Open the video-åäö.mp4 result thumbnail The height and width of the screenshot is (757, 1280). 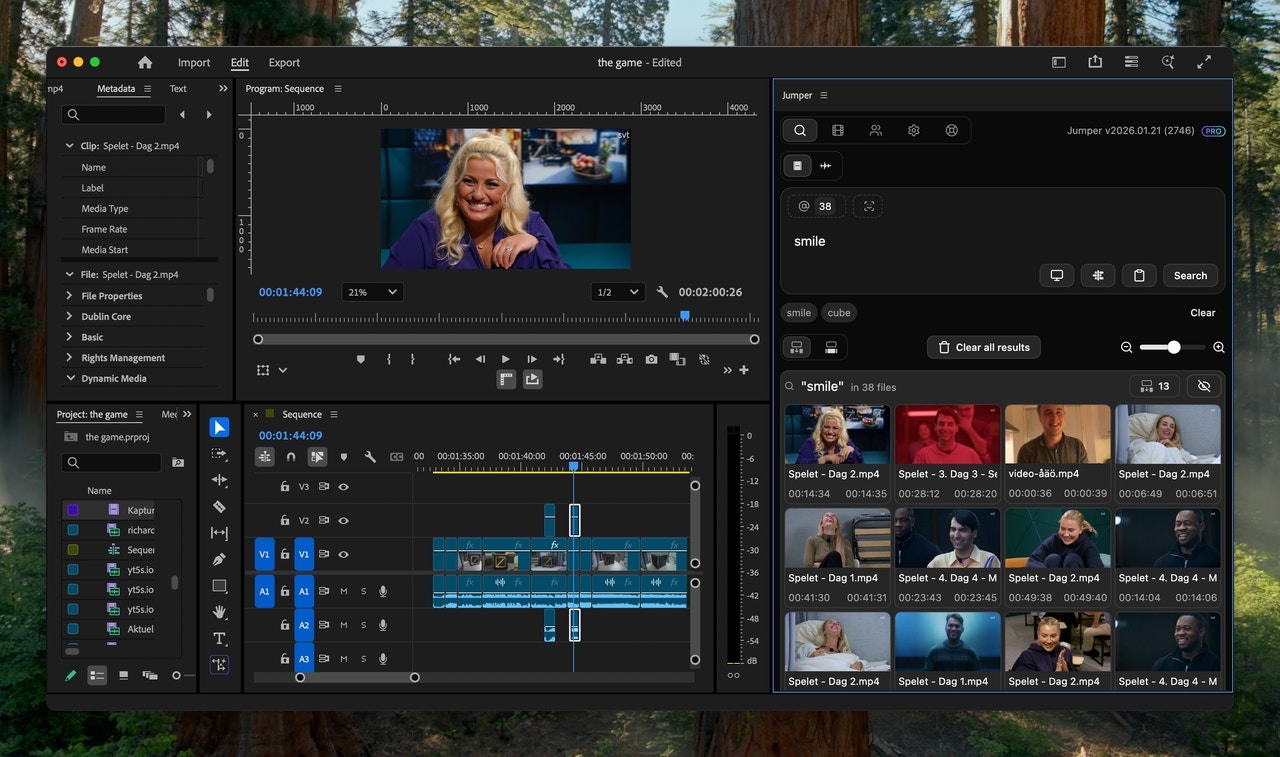[1057, 435]
